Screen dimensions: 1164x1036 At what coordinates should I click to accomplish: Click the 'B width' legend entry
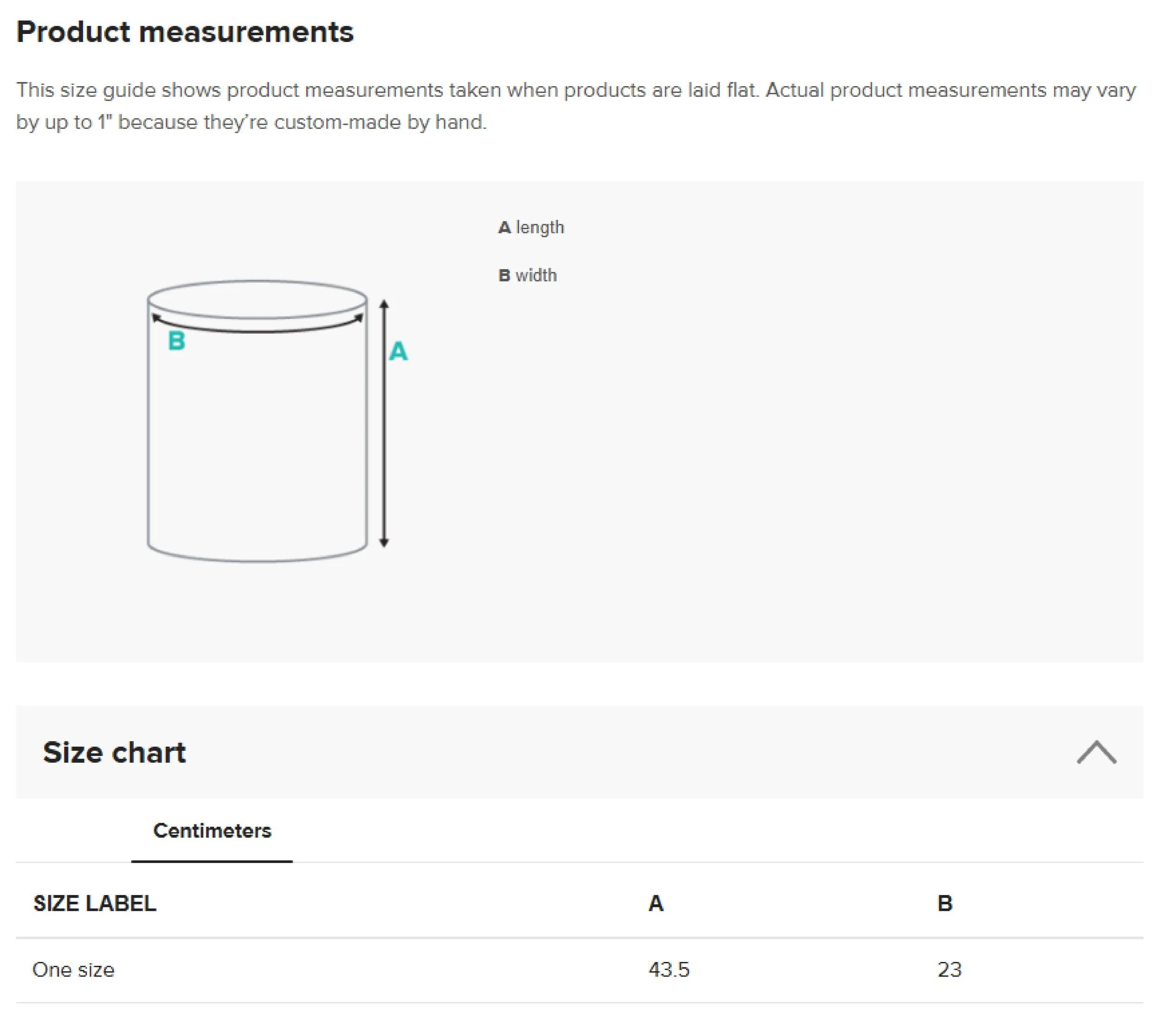[528, 276]
